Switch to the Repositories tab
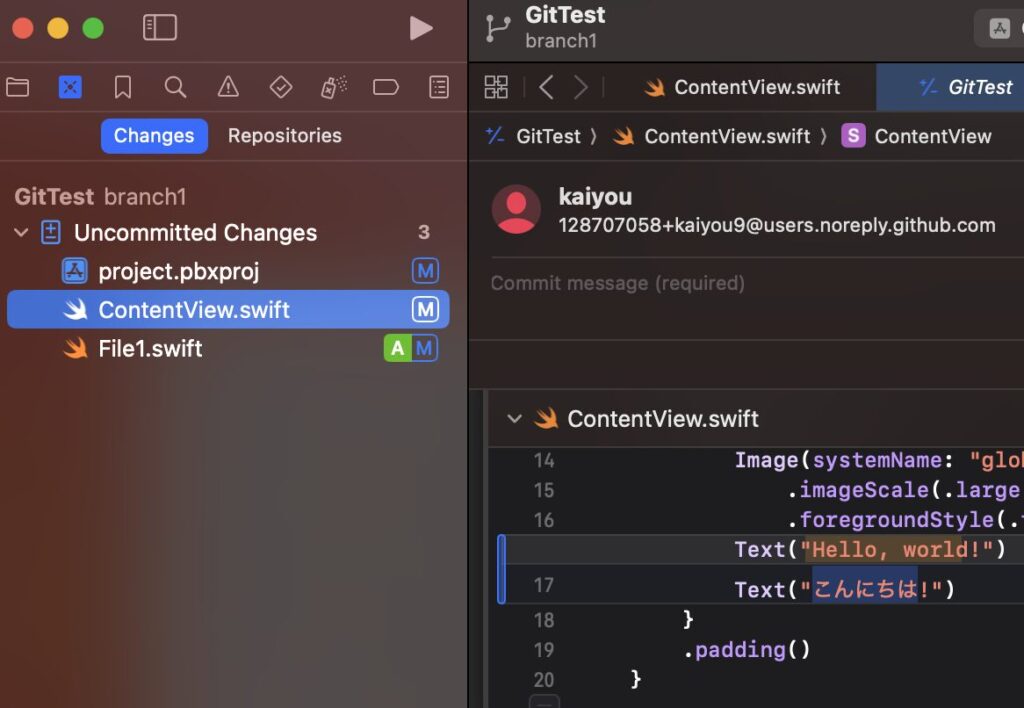The width and height of the screenshot is (1024, 708). (x=285, y=136)
